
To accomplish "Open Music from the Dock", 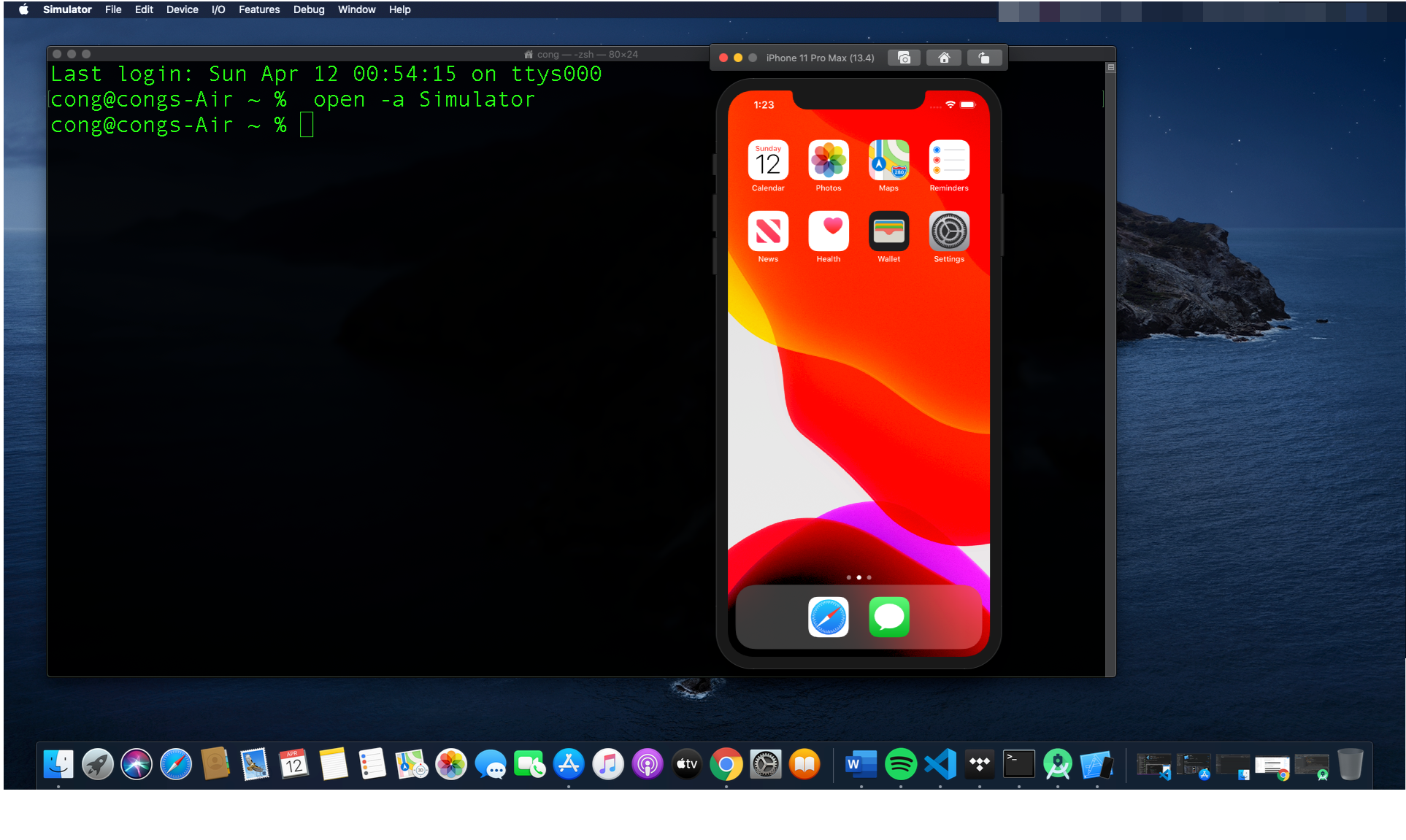I will pyautogui.click(x=608, y=765).
